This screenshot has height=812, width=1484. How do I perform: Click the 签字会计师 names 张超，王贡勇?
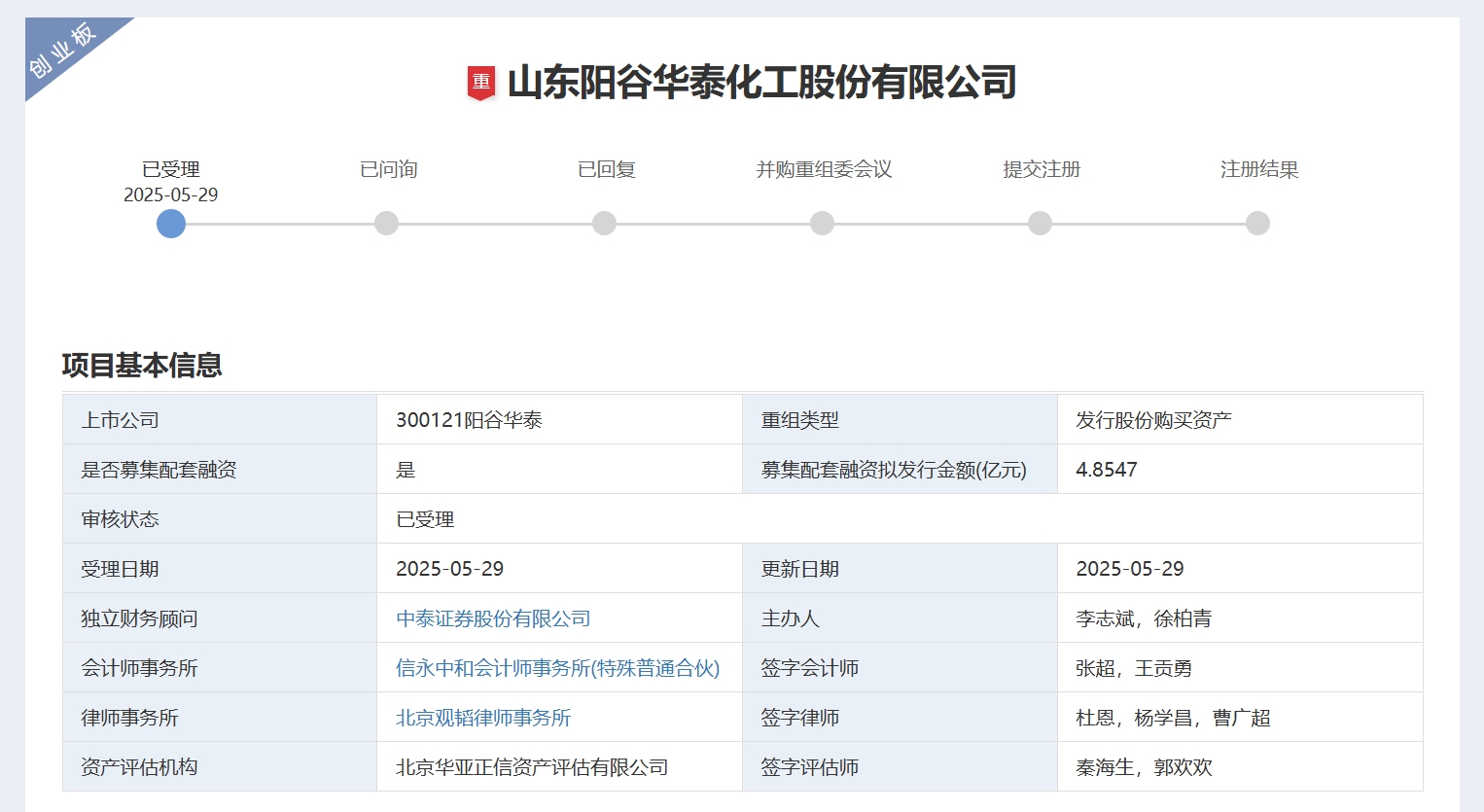pyautogui.click(x=1134, y=668)
